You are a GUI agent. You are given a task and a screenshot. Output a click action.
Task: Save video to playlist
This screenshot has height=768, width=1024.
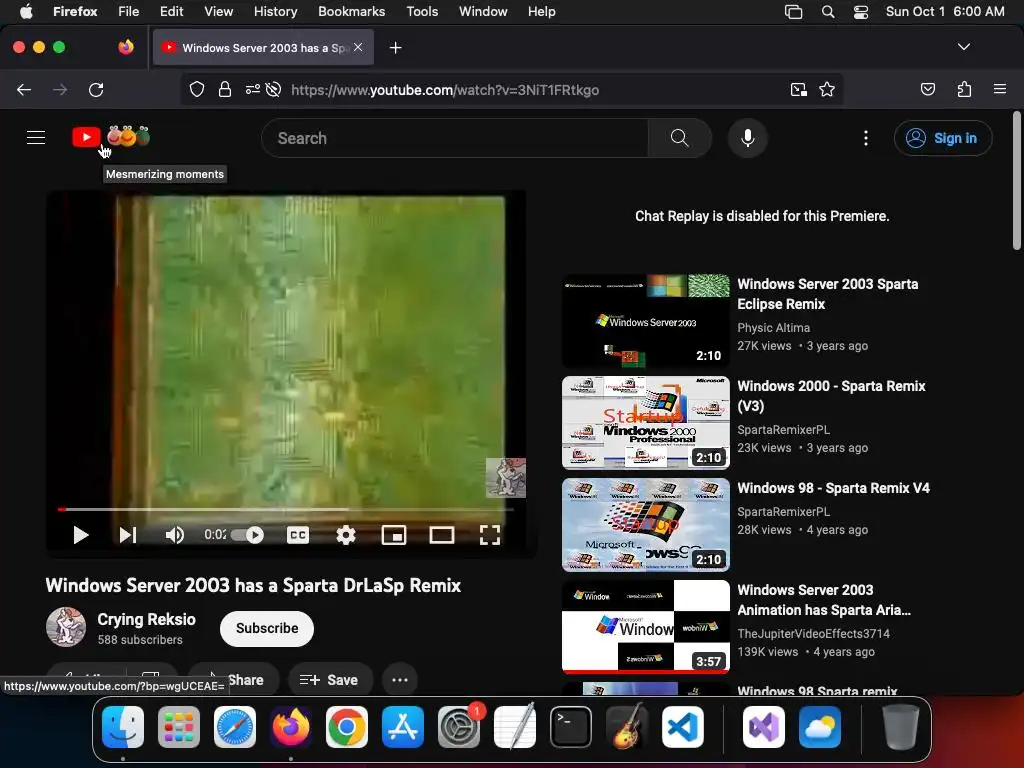[x=330, y=680]
